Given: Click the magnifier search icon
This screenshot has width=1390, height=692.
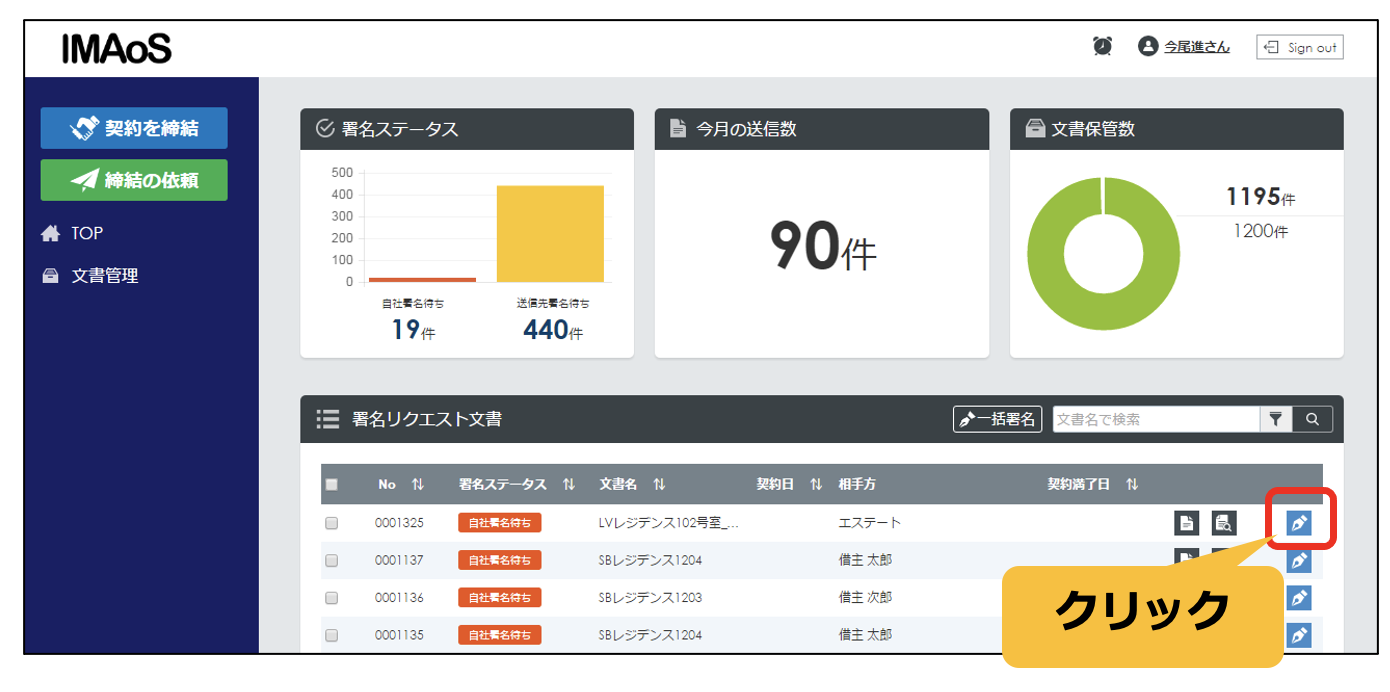Looking at the screenshot, I should click(x=1311, y=419).
